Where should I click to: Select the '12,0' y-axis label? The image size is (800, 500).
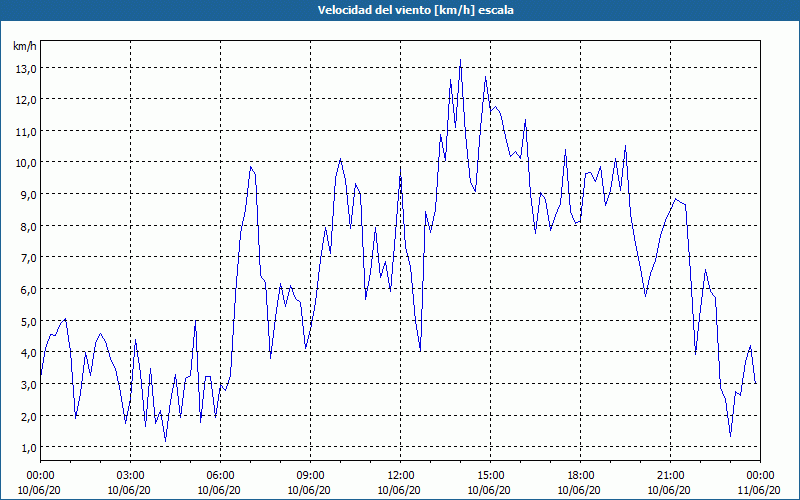[26, 100]
